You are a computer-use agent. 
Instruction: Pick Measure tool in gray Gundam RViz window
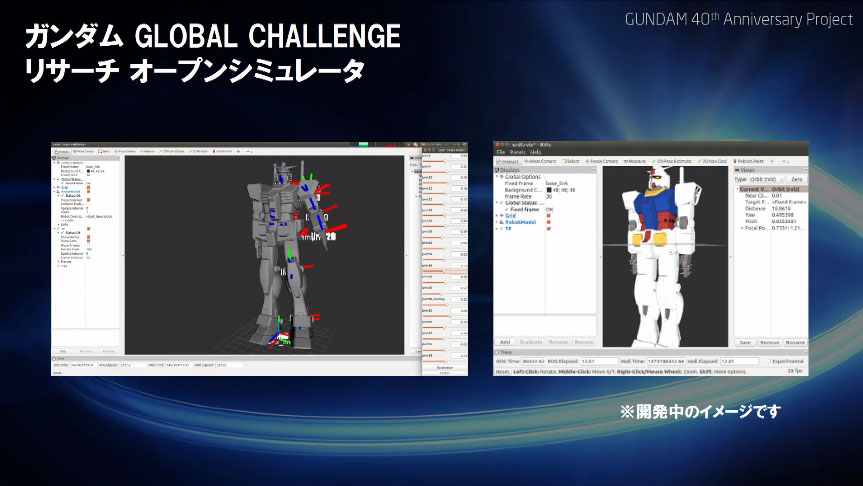coord(147,151)
